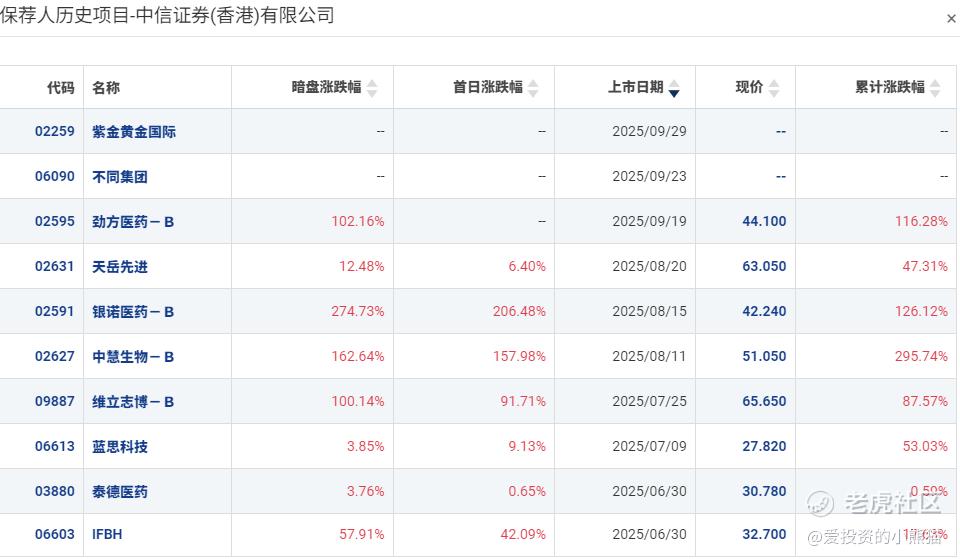
Task: Open 银诺医药－B stock name
Action: click(133, 312)
